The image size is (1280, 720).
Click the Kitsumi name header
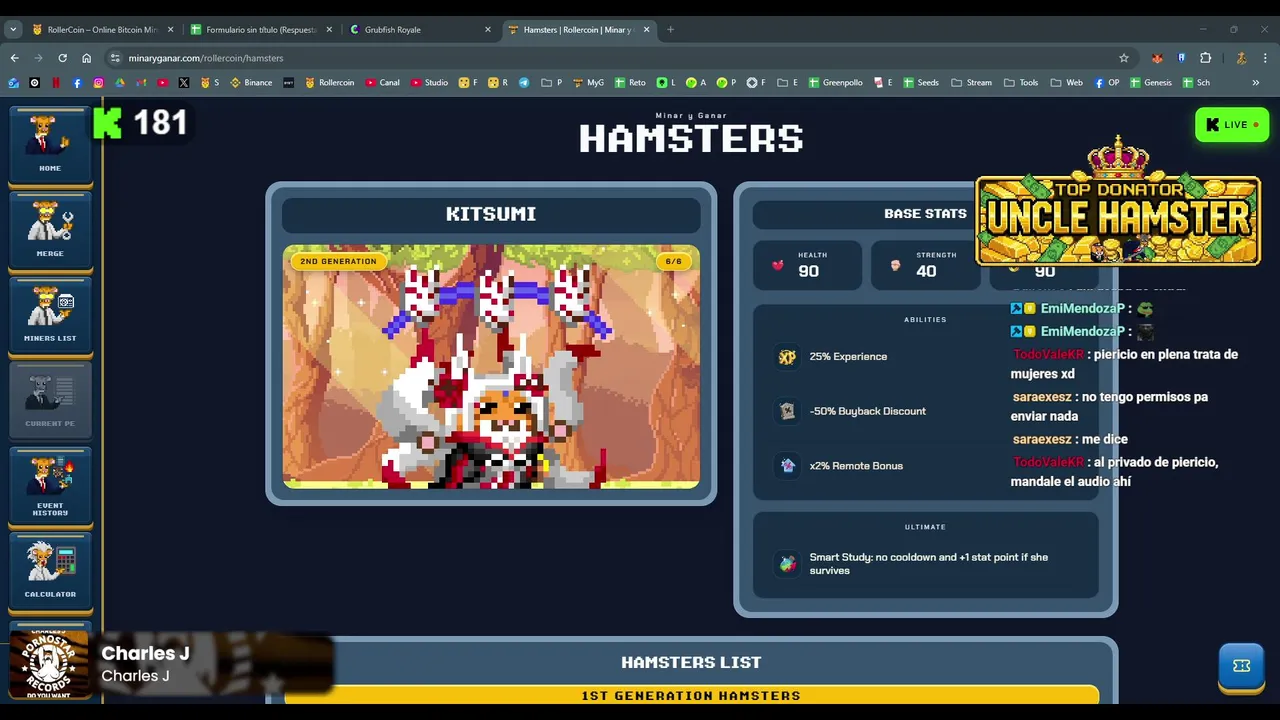491,214
